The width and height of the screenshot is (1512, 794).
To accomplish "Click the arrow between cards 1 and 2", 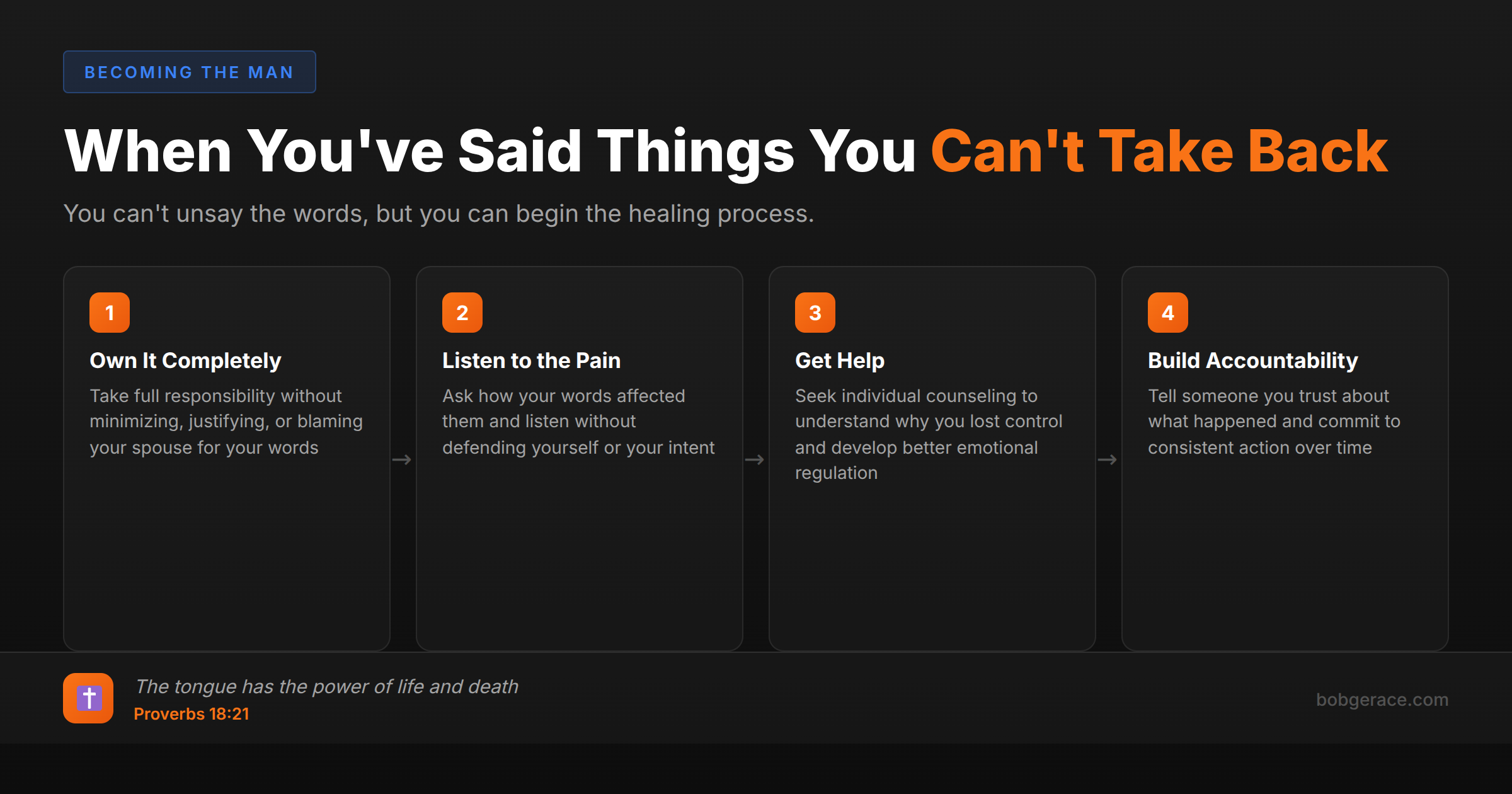I will 402,460.
